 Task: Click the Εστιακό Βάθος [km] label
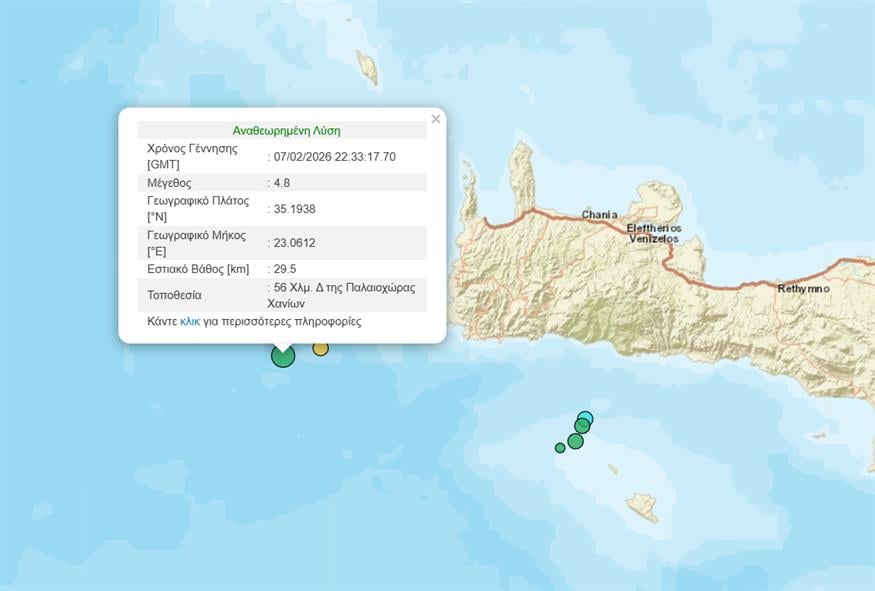[198, 269]
